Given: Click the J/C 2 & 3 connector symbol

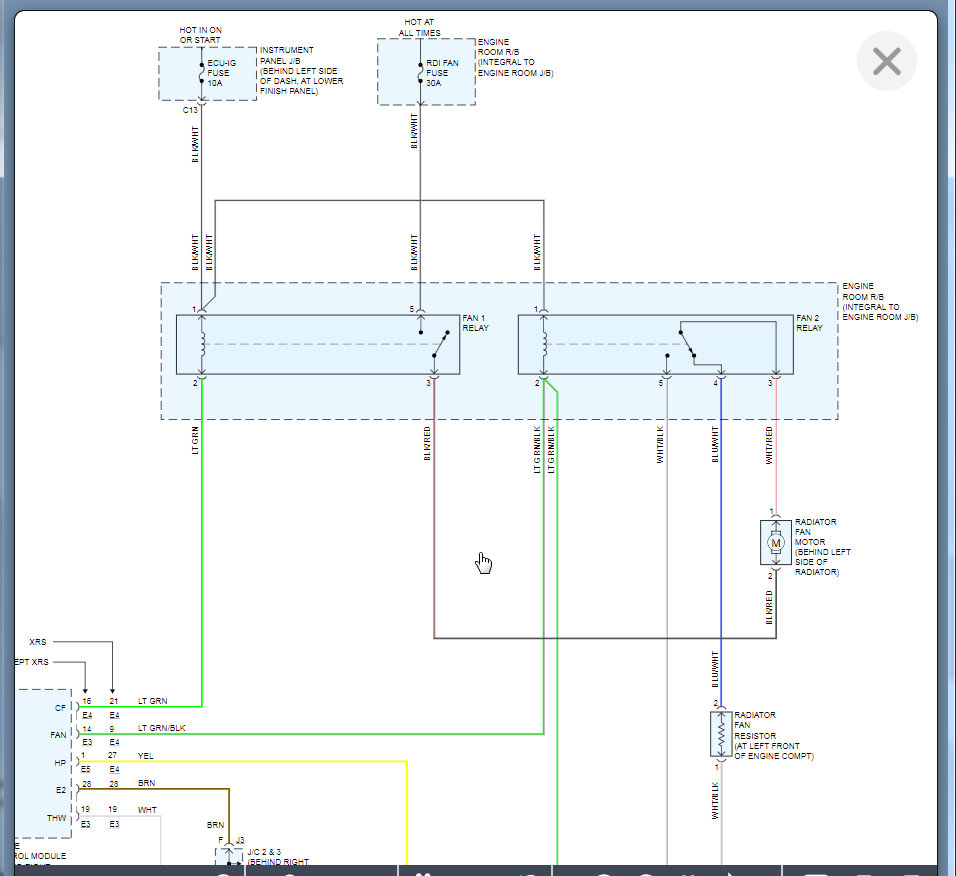Looking at the screenshot, I should click(x=229, y=856).
